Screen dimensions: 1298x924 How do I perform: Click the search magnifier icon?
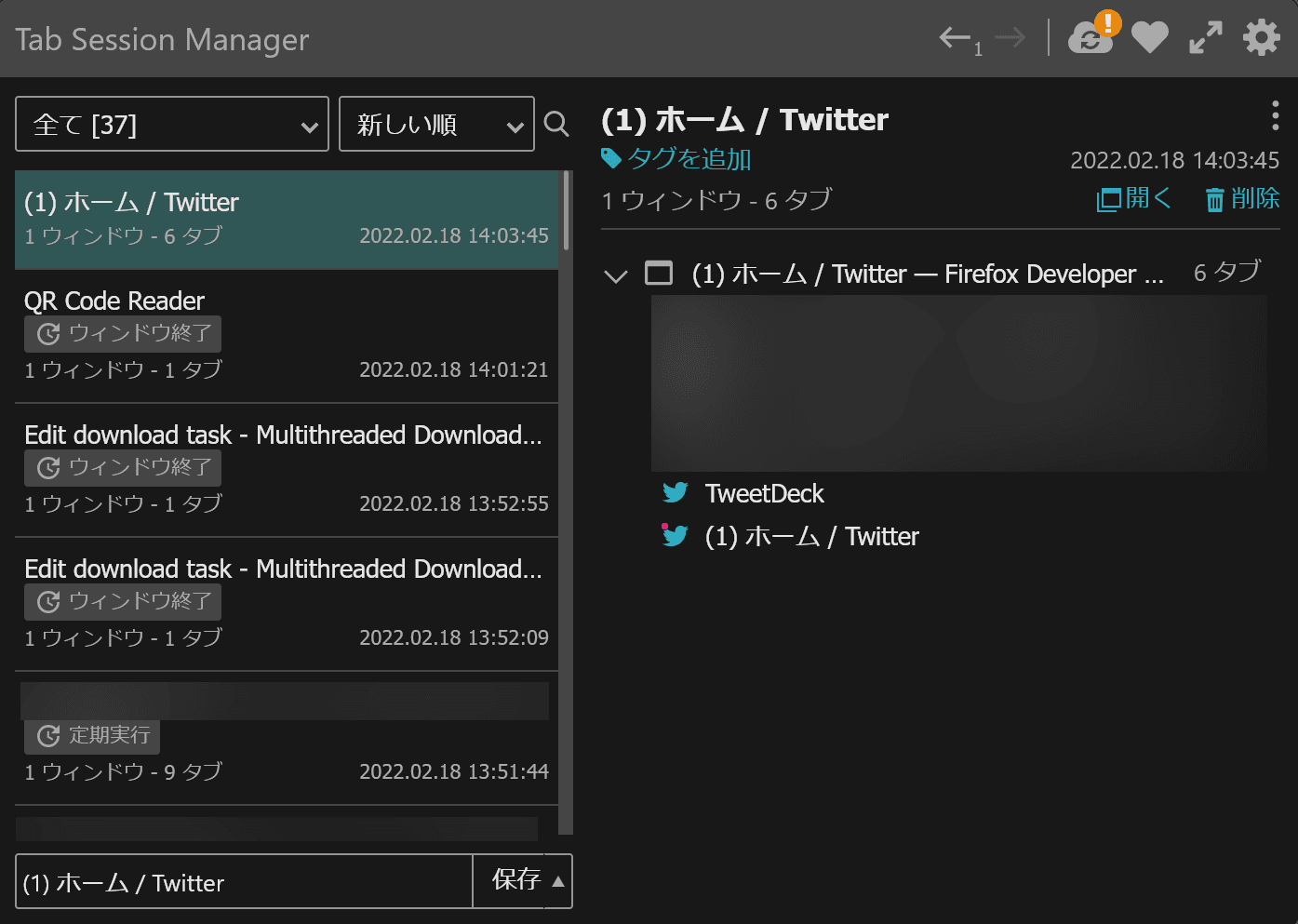[x=556, y=124]
